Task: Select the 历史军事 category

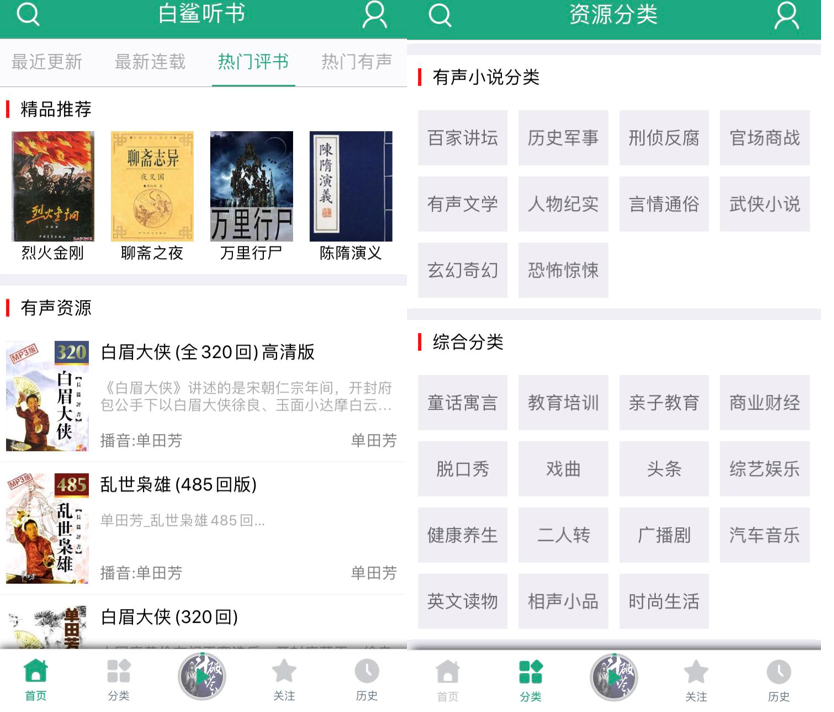Action: 563,138
